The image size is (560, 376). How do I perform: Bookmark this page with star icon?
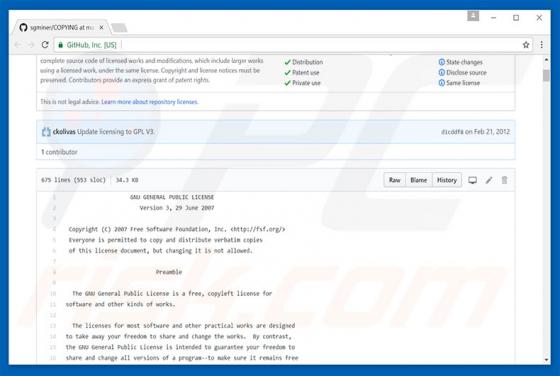pyautogui.click(x=526, y=45)
